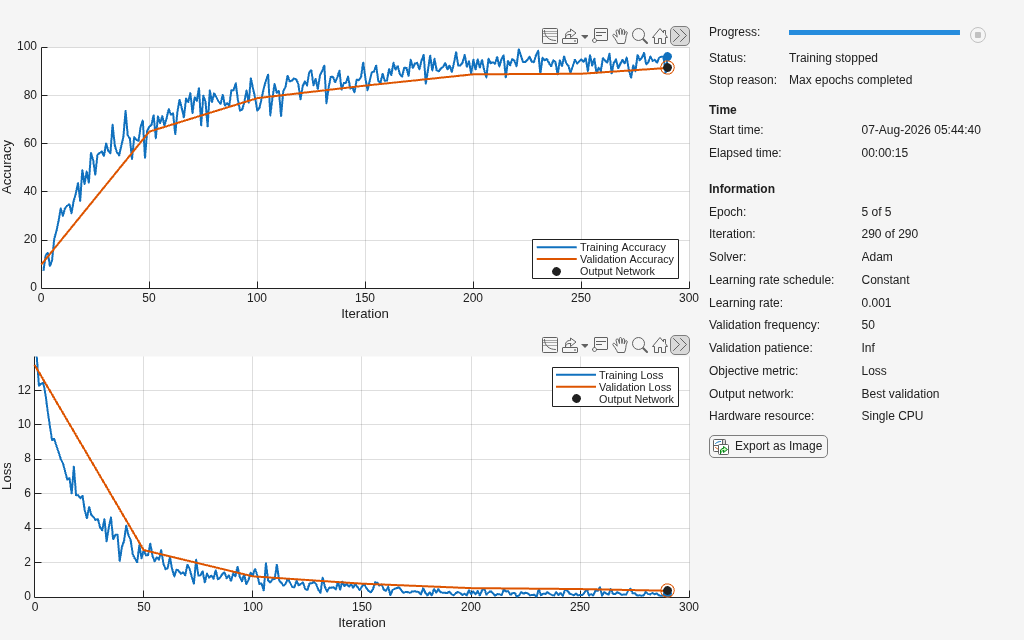
Task: Enable data tips on the Accuracy plot
Action: click(600, 36)
